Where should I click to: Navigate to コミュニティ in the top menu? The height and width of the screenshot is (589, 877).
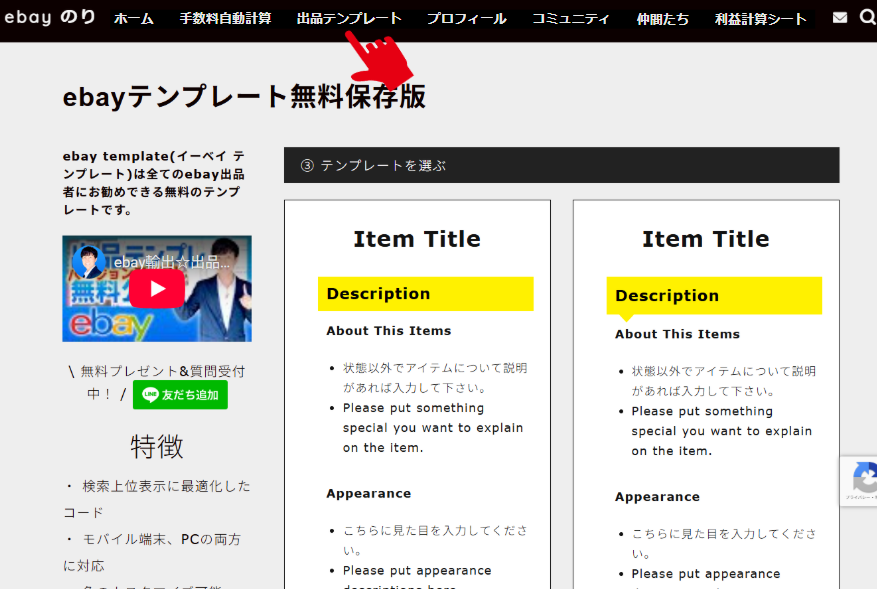[x=571, y=19]
